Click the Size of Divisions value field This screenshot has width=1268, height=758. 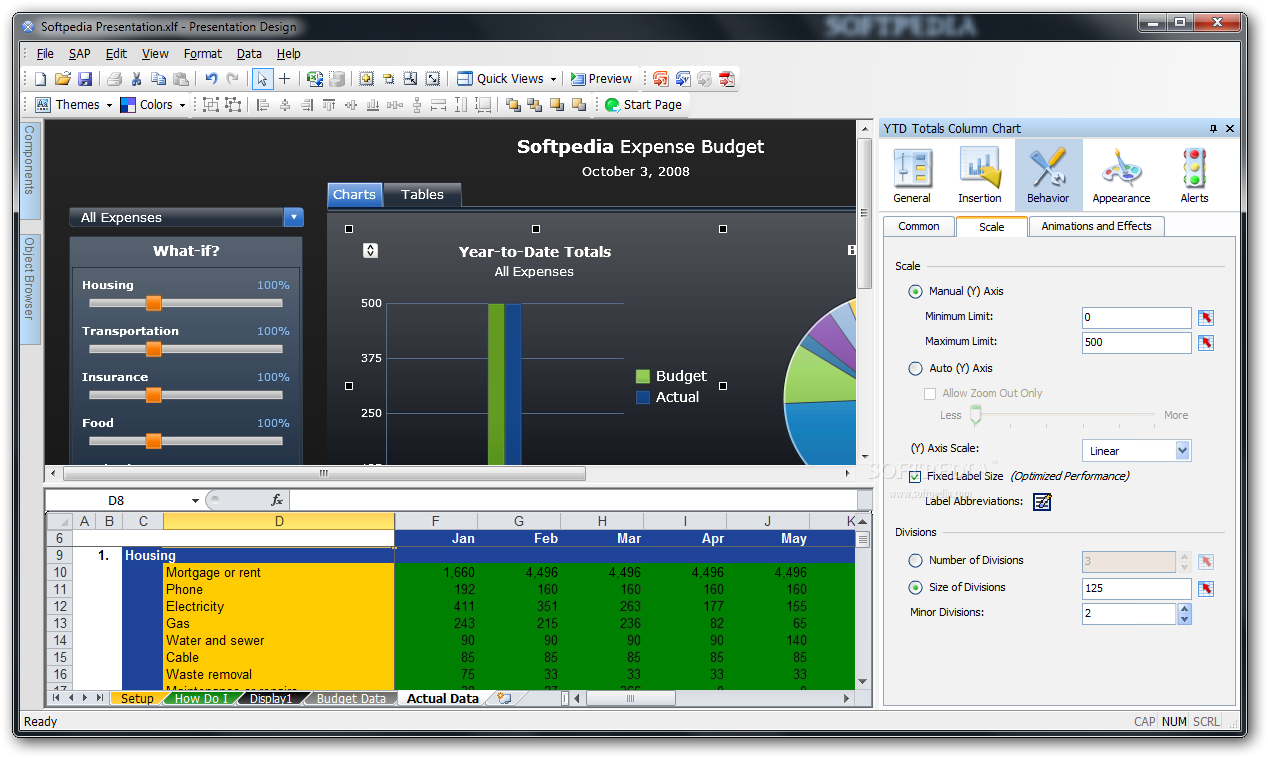[1137, 589]
